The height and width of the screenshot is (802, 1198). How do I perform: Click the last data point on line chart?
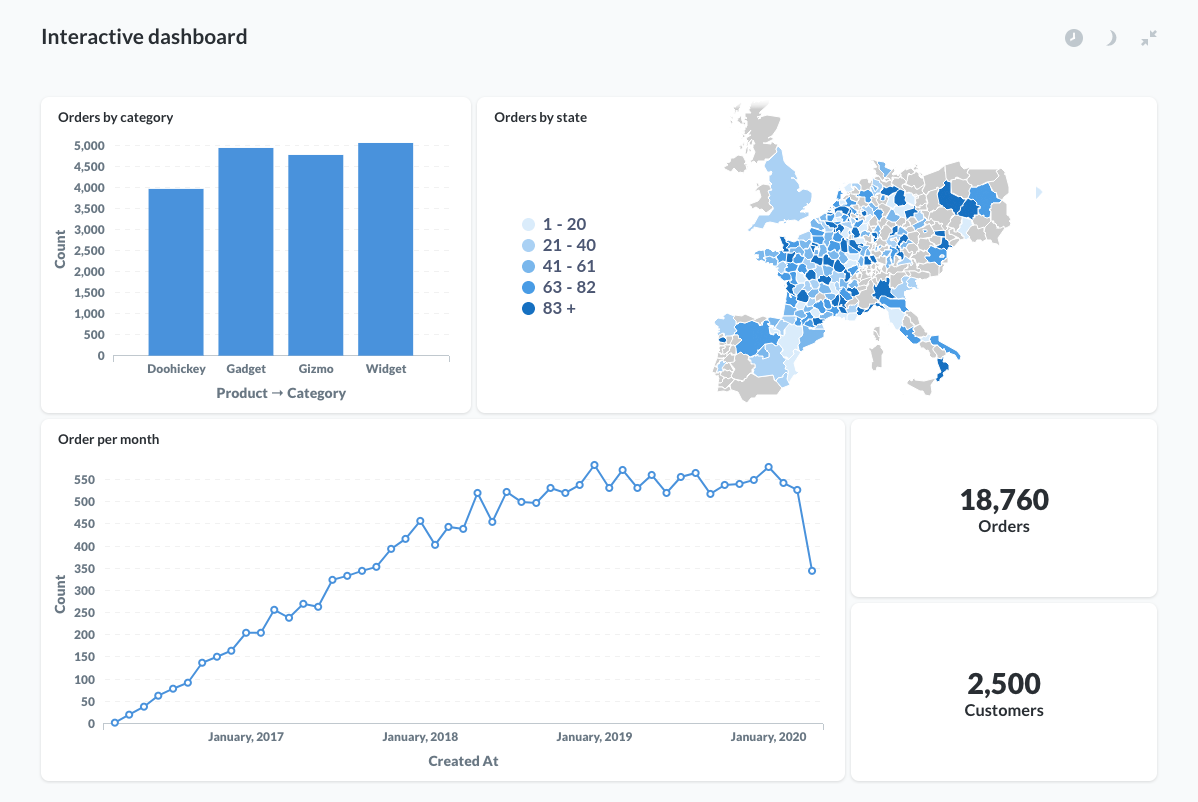pos(812,571)
